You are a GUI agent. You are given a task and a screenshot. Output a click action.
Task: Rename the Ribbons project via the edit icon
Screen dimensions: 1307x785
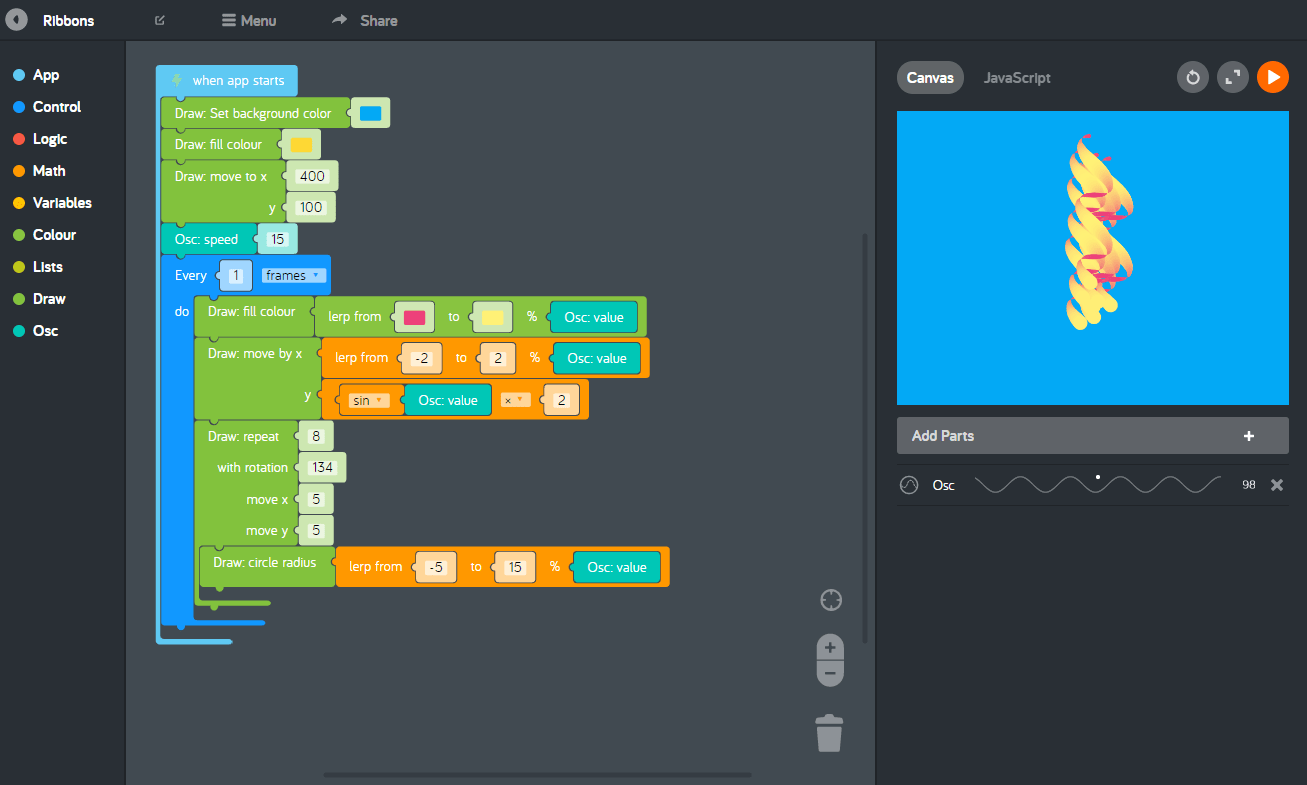(158, 19)
